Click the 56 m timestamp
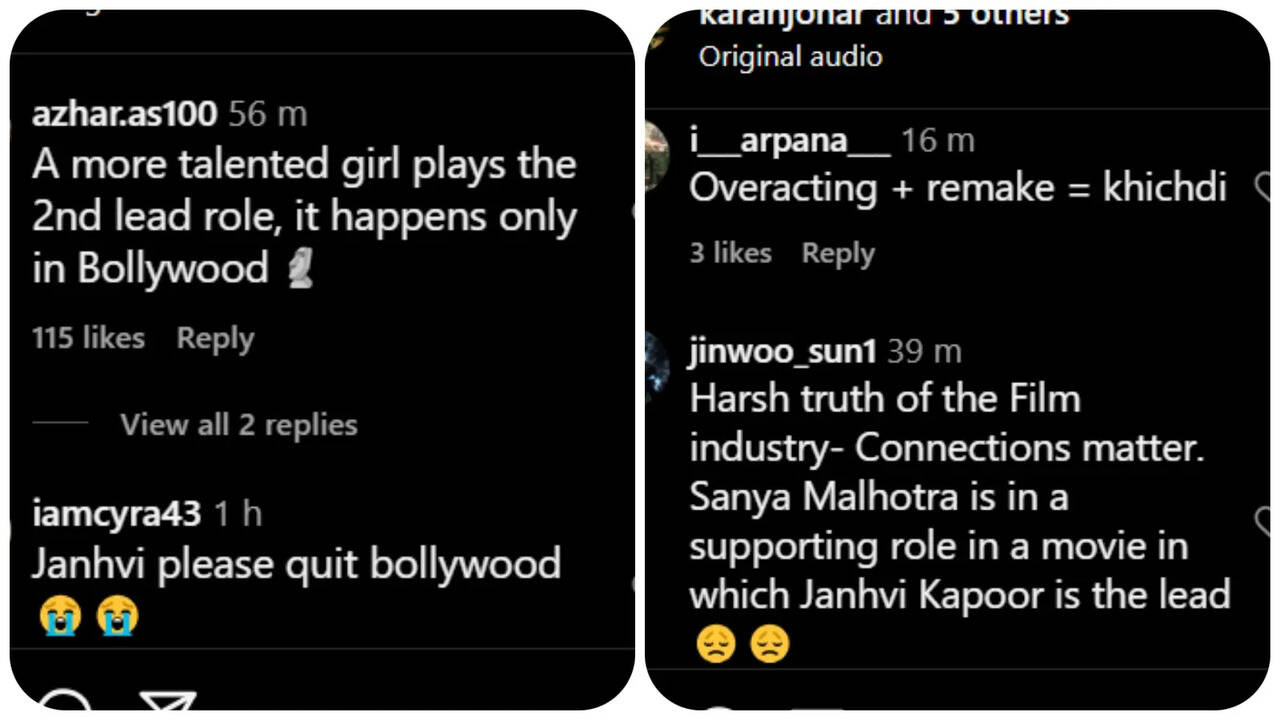The image size is (1280, 720). (267, 114)
